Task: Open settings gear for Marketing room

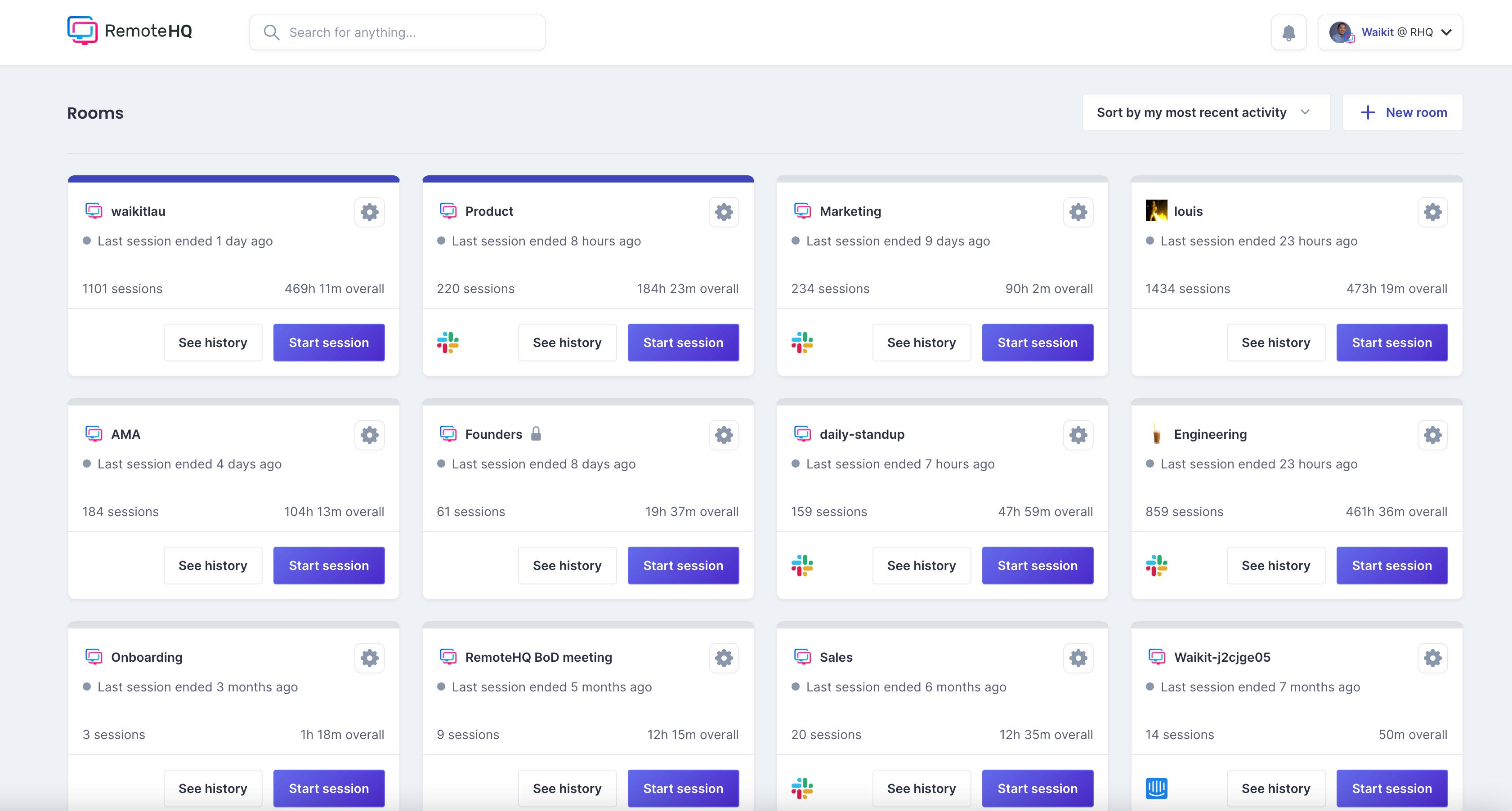Action: tap(1078, 212)
